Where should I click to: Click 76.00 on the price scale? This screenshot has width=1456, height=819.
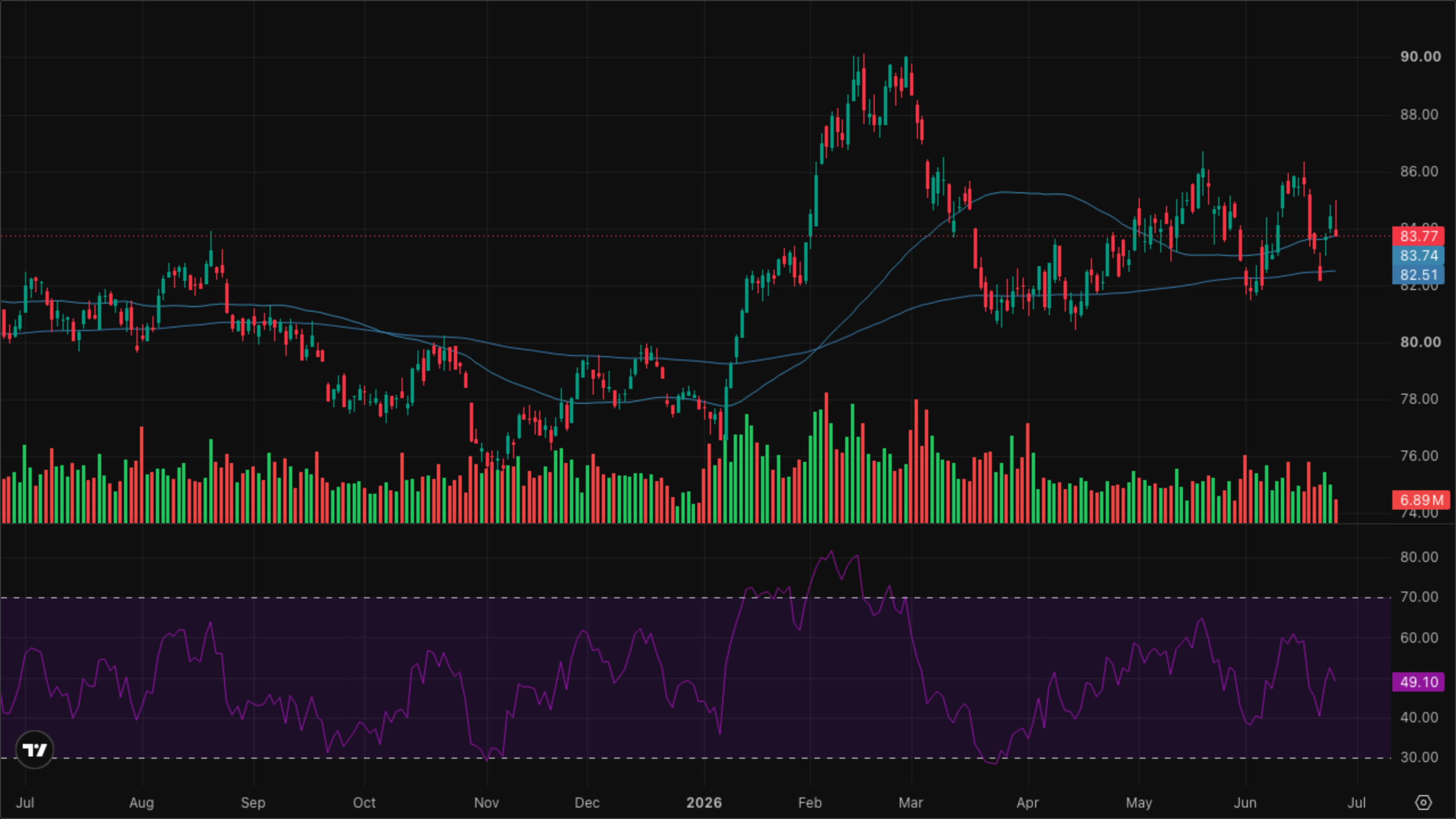1419,456
